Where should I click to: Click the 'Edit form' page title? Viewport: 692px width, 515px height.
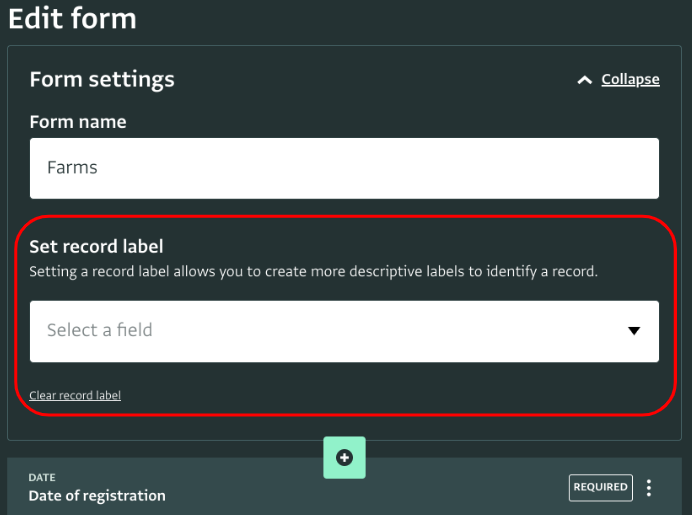pos(72,19)
